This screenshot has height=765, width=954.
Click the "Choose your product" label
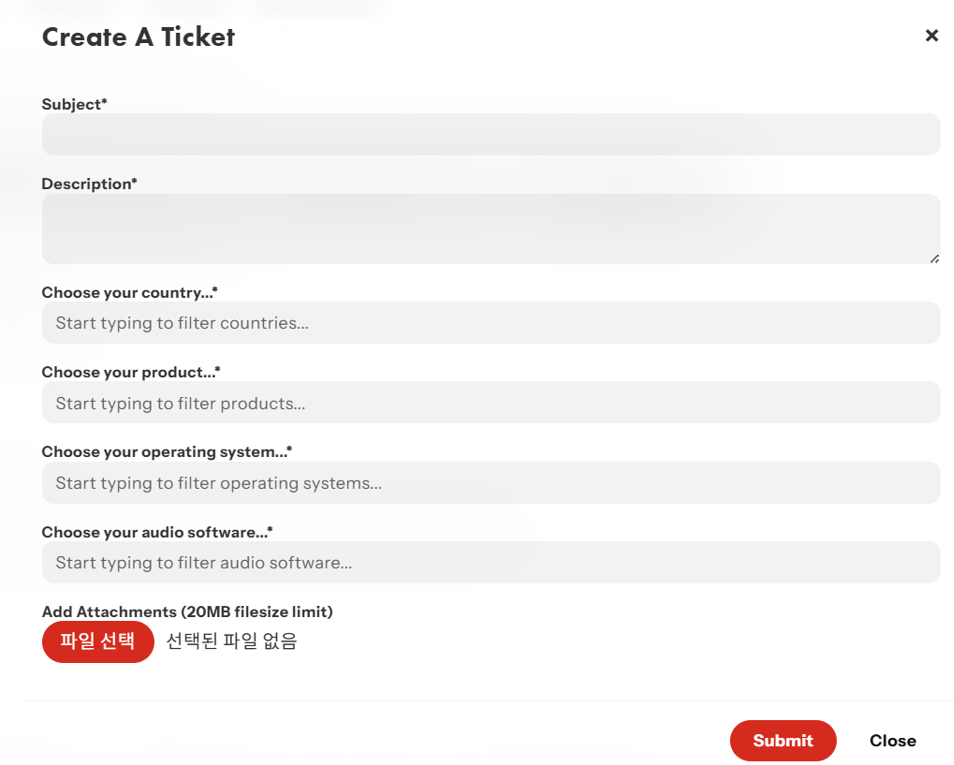click(130, 372)
